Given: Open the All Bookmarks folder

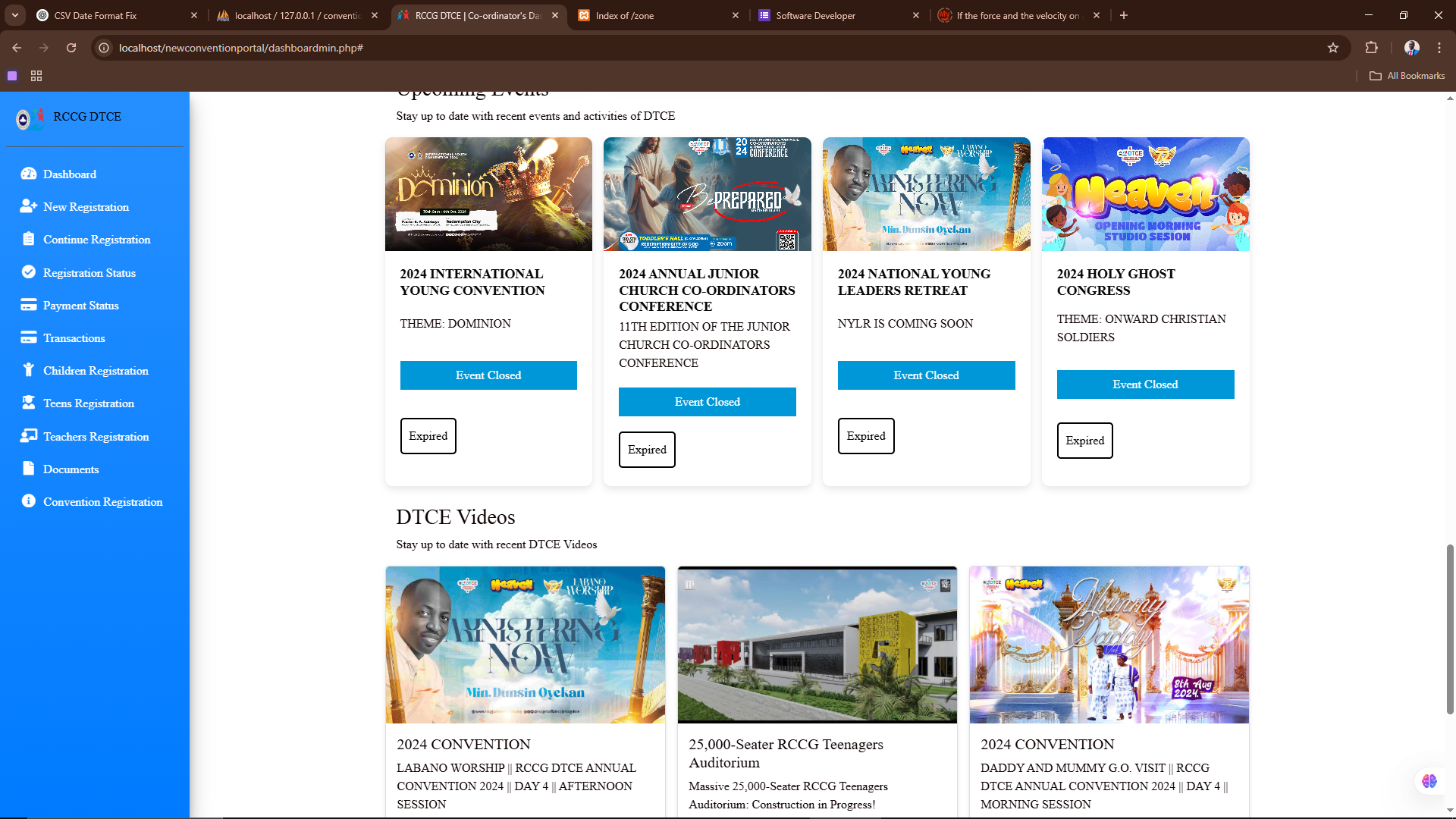Looking at the screenshot, I should point(1407,76).
